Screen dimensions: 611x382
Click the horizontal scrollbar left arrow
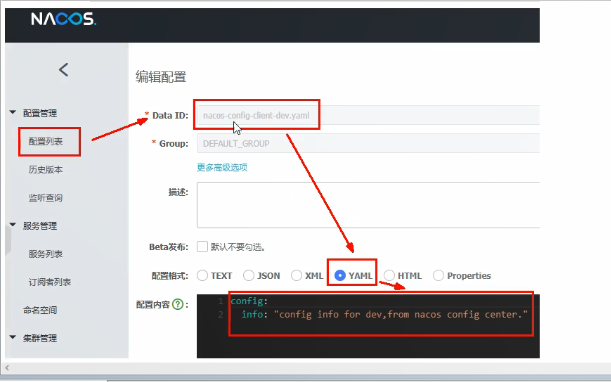7,368
